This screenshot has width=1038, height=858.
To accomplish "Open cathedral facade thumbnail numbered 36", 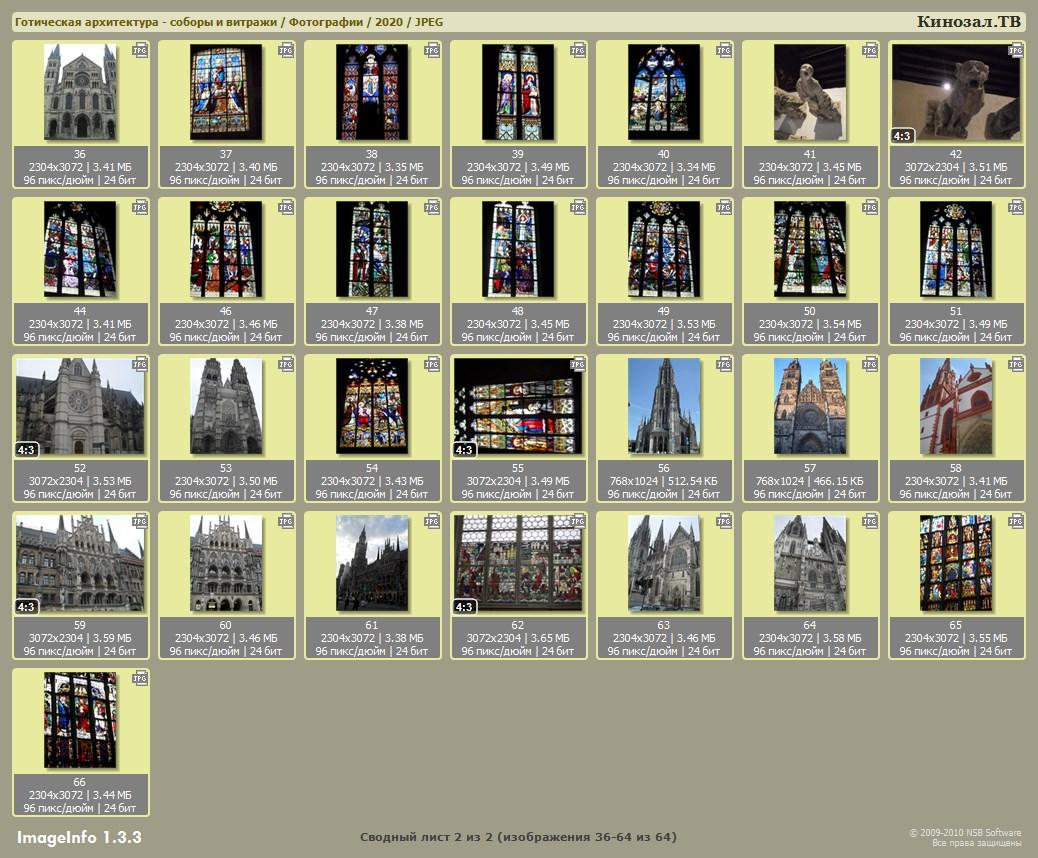I will coord(80,92).
